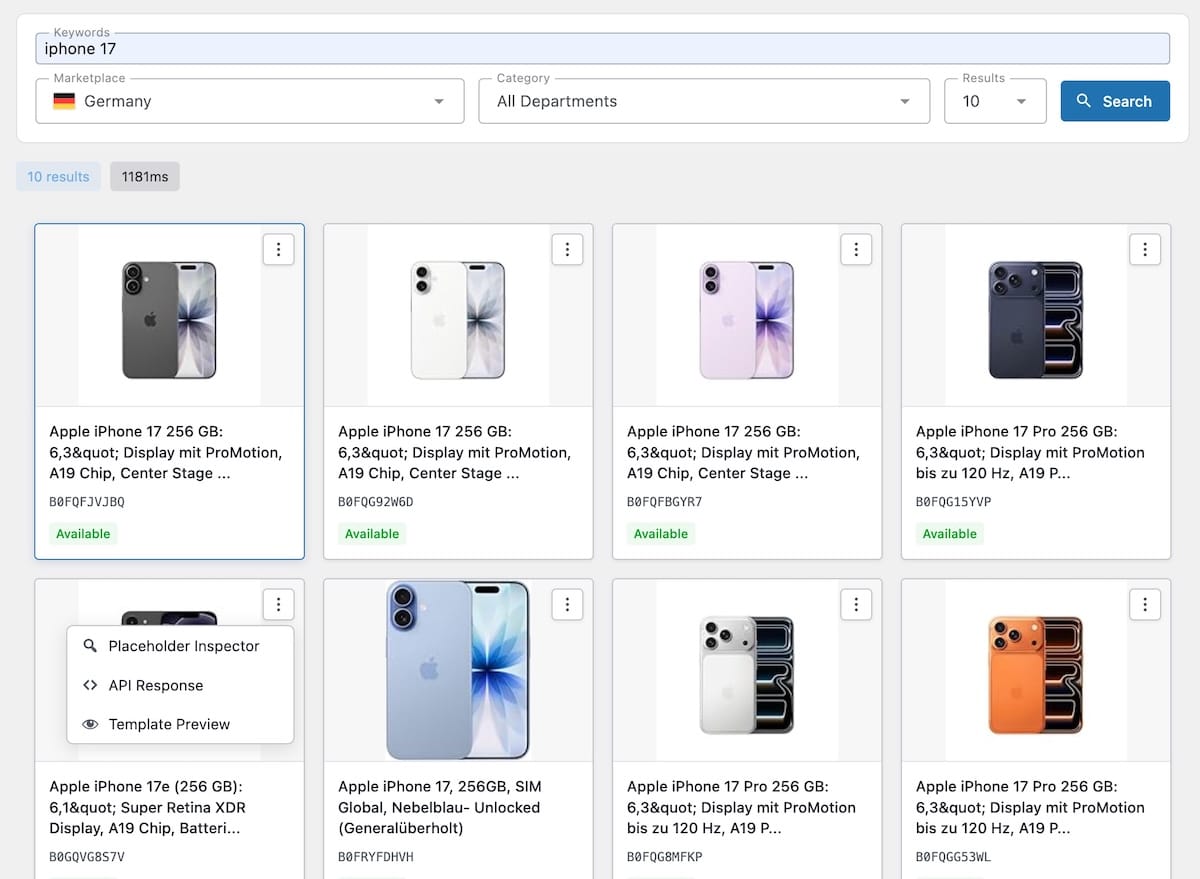Select the orange iPhone 17 Pro thumbnail
Image resolution: width=1200 pixels, height=879 pixels.
[1035, 675]
